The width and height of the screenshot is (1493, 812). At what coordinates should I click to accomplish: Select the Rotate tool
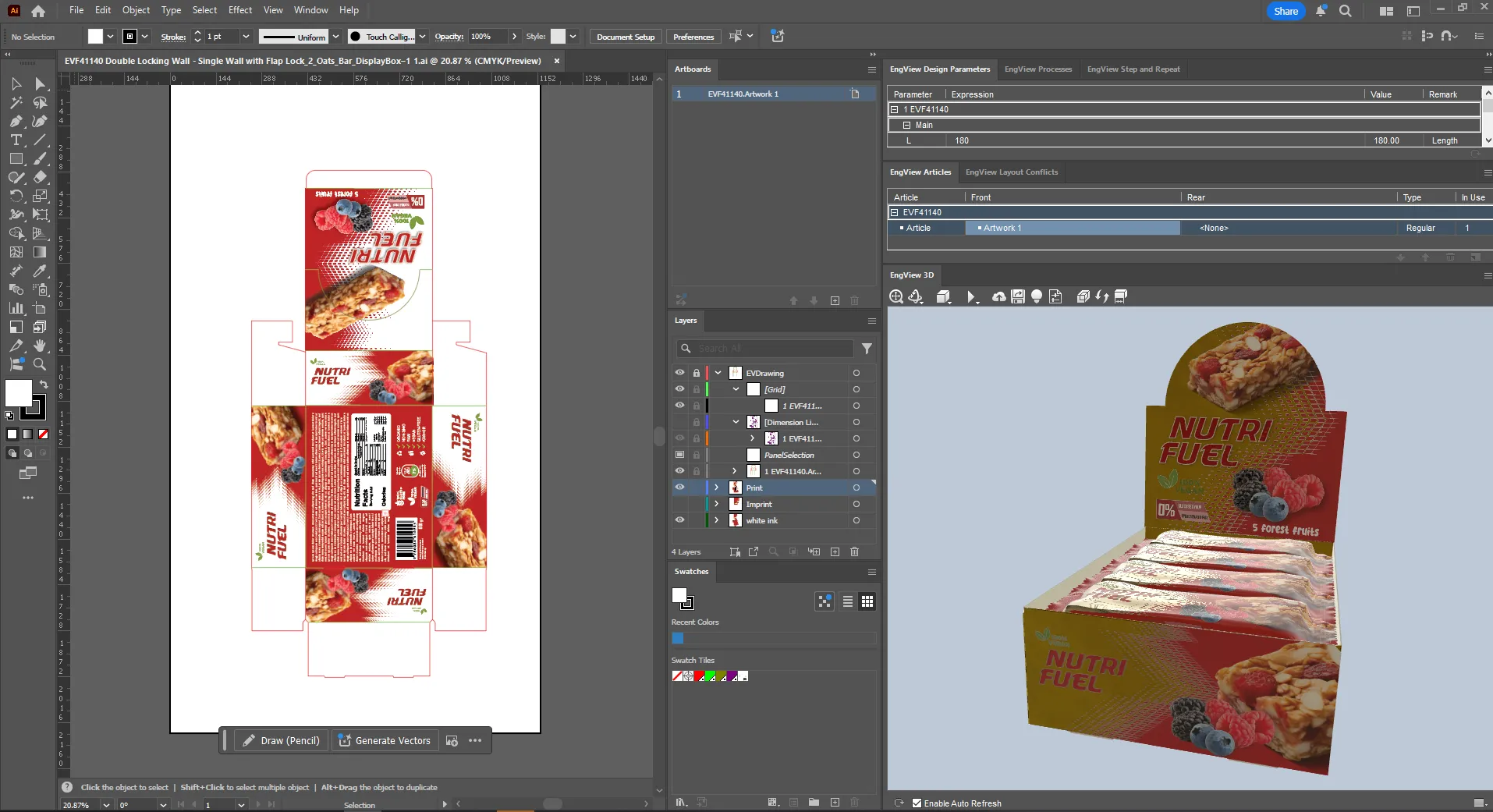pos(16,196)
